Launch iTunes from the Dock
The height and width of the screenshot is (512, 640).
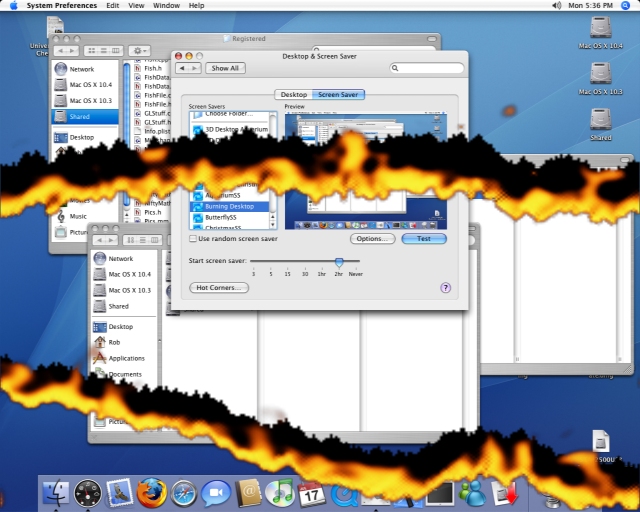tap(279, 492)
